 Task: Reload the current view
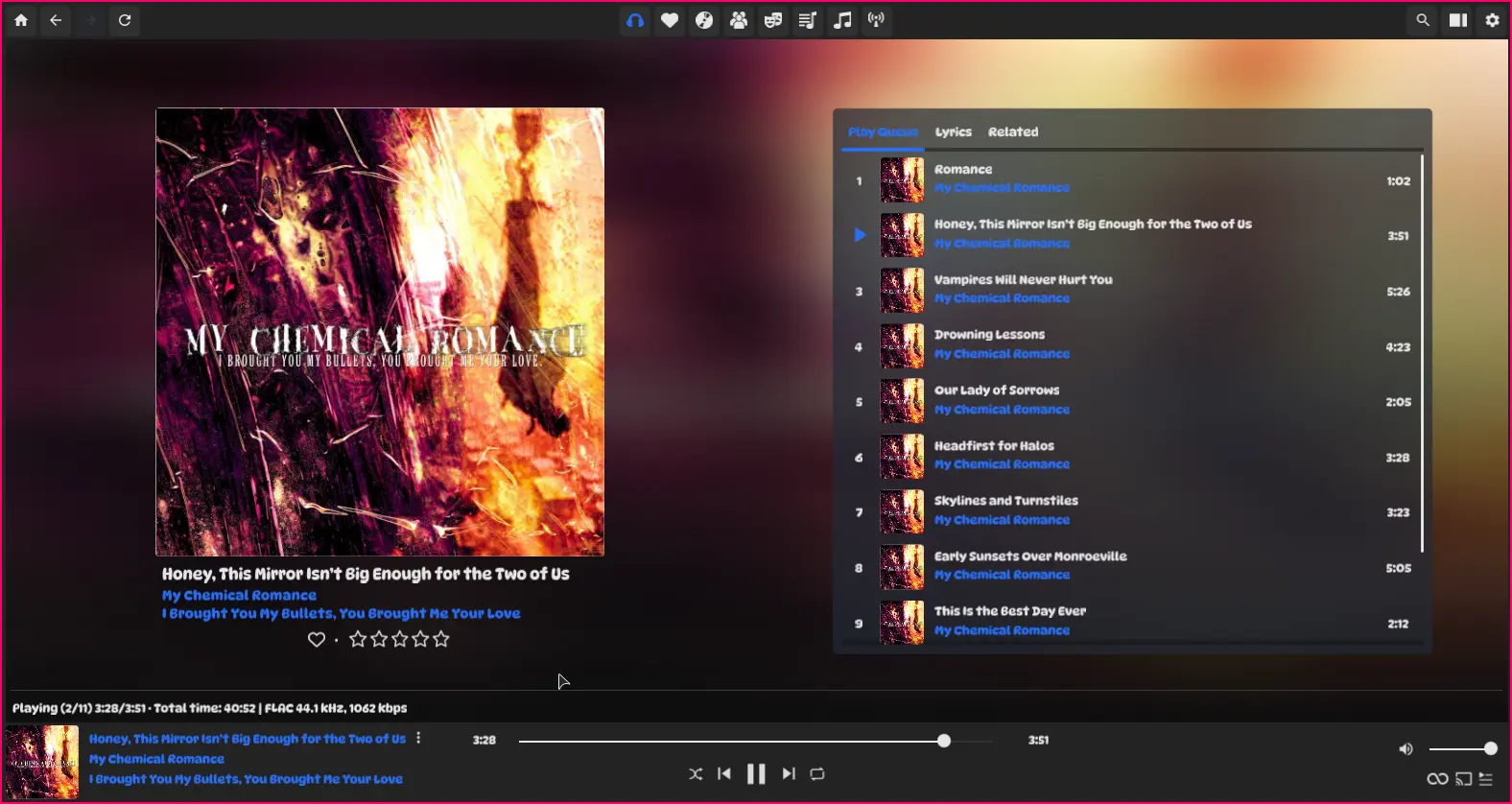[125, 20]
